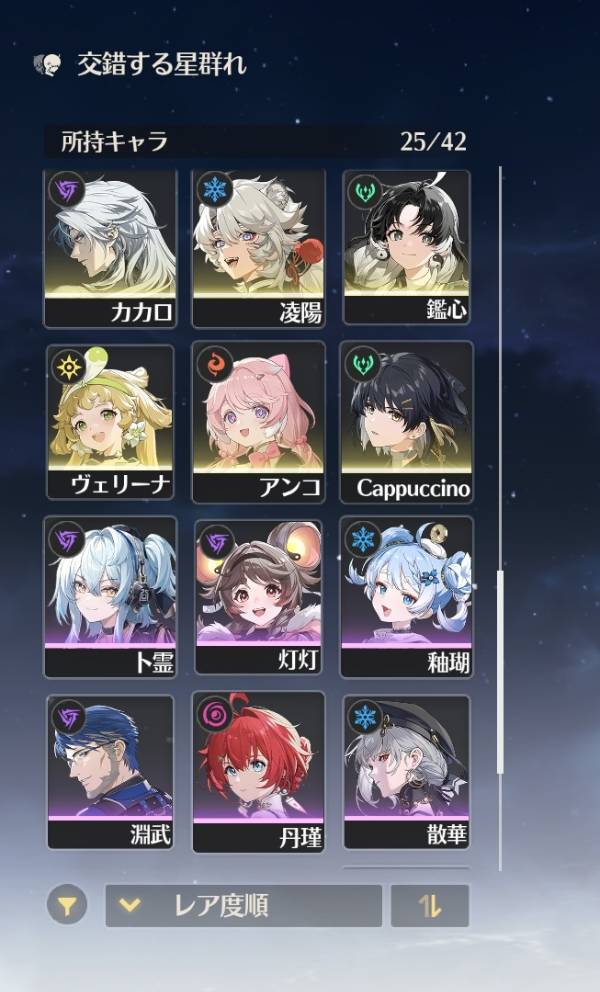Choose the Cappuccino character card
The image size is (600, 992).
coord(406,422)
